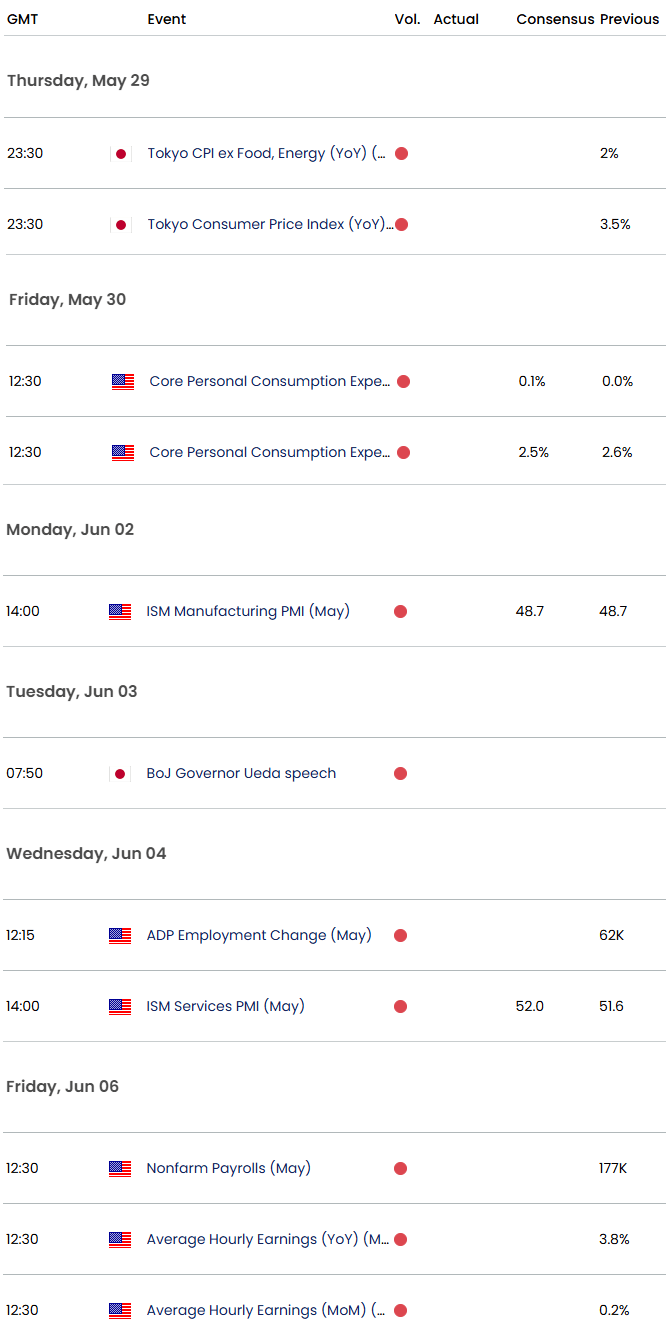Click the Japan flag next to Tokyo Consumer Price Index
Image resolution: width=666 pixels, height=1330 pixels.
pos(120,224)
